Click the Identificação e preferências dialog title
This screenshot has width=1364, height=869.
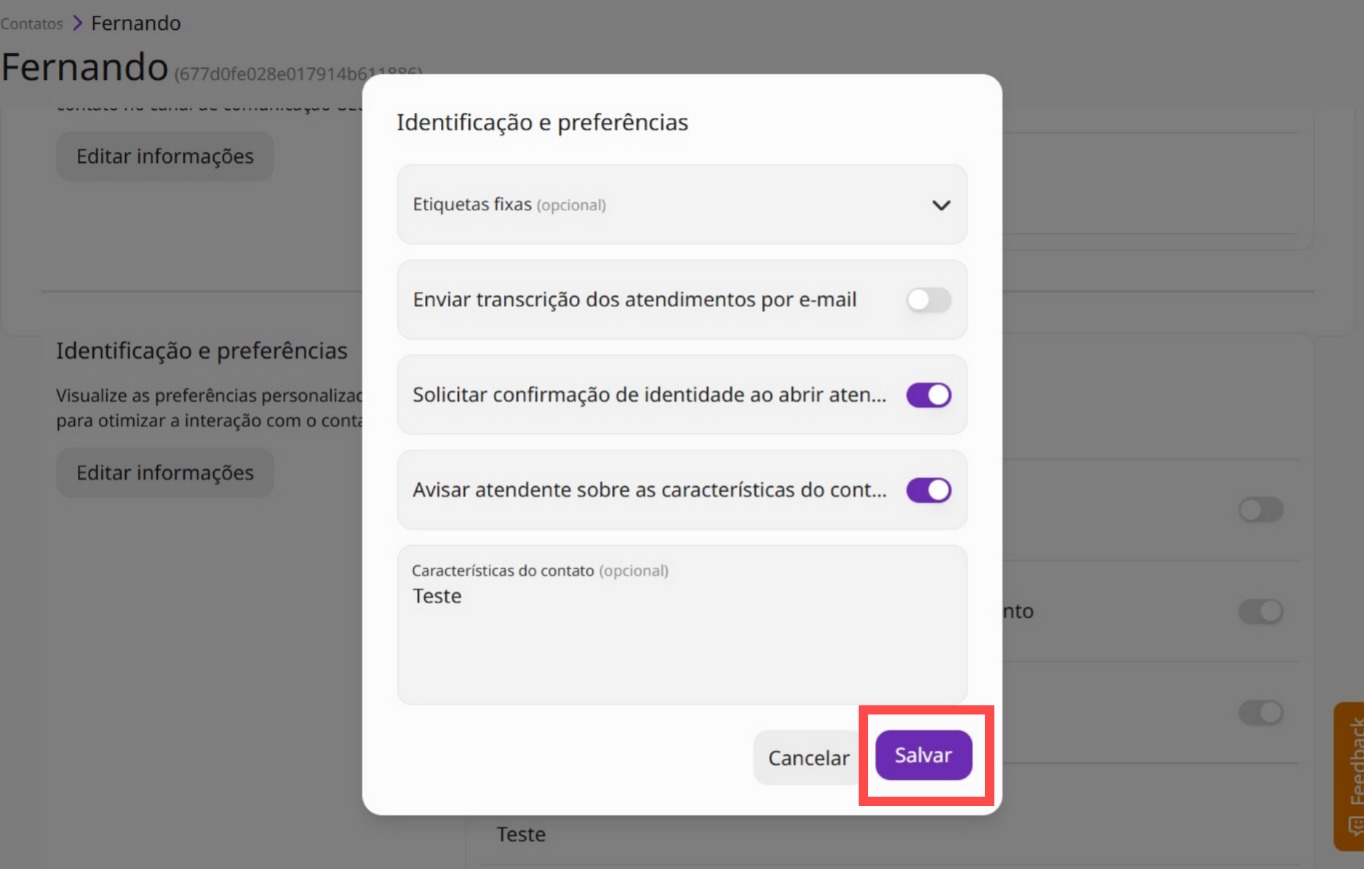point(542,122)
